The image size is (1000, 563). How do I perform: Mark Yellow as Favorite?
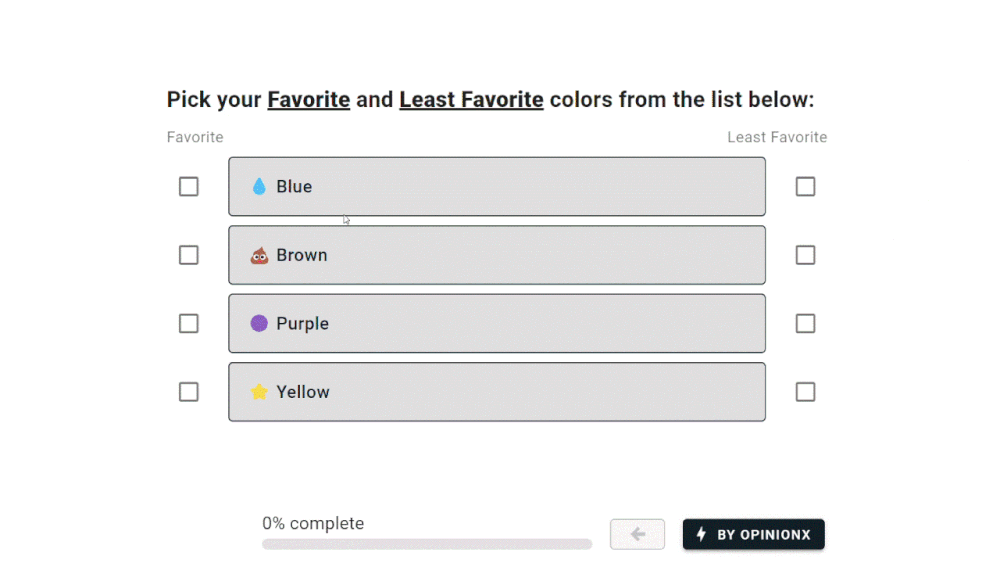click(x=188, y=392)
